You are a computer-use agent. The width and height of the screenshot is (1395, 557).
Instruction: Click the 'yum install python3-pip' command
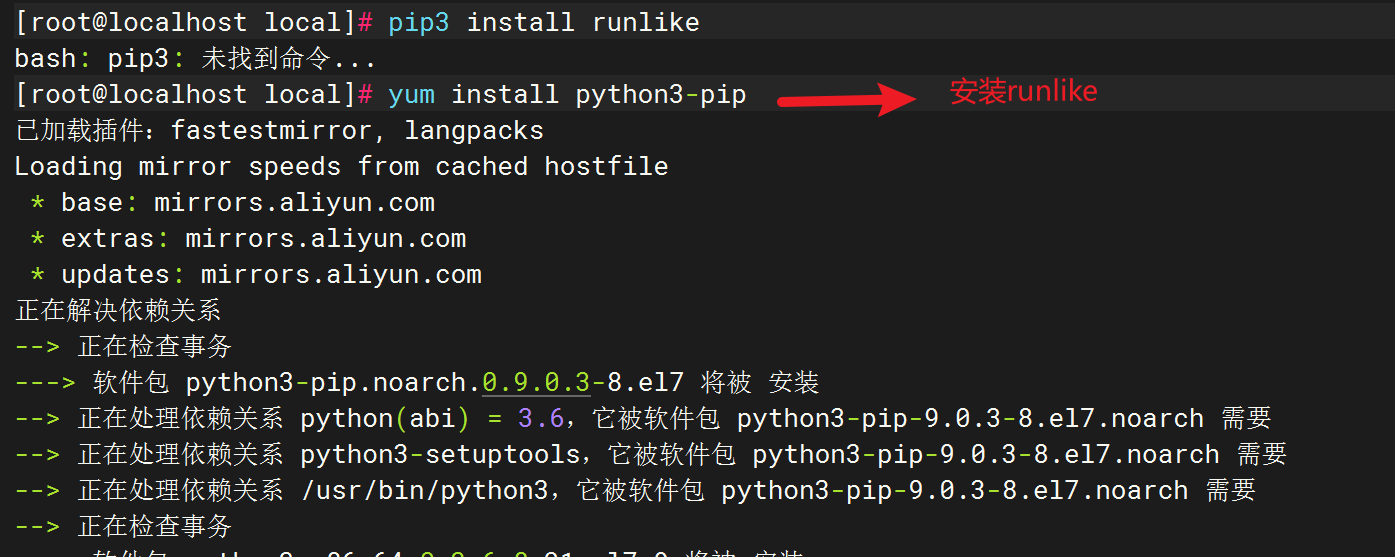567,95
